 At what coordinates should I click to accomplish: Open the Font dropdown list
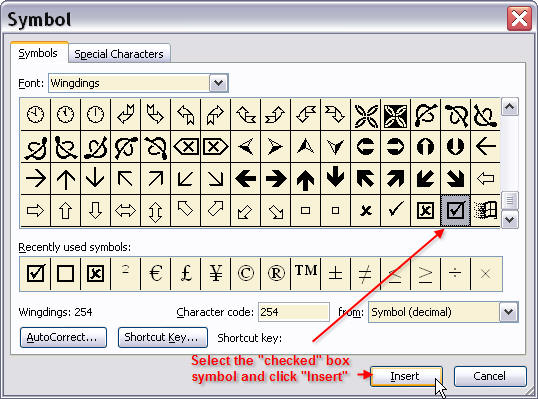pyautogui.click(x=219, y=83)
